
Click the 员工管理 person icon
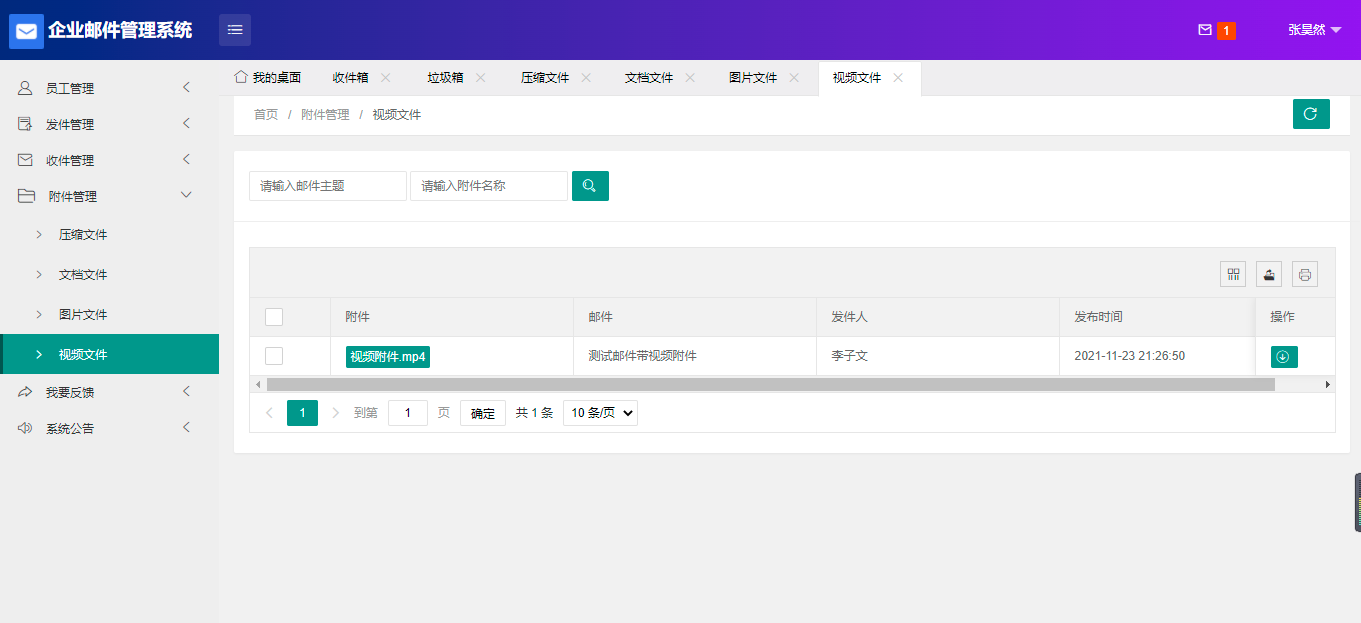(x=26, y=88)
